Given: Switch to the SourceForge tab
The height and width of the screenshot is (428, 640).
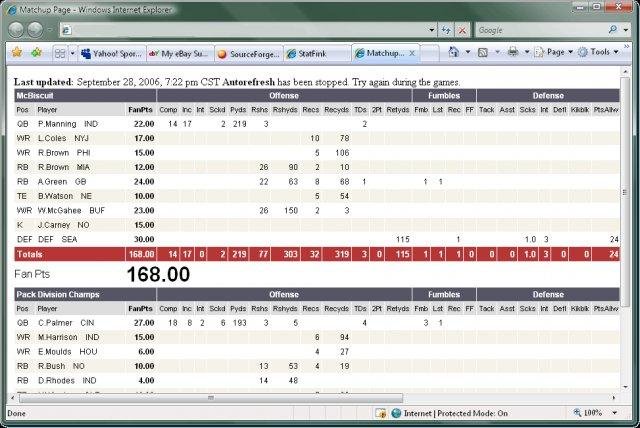Looking at the screenshot, I should pos(249,53).
